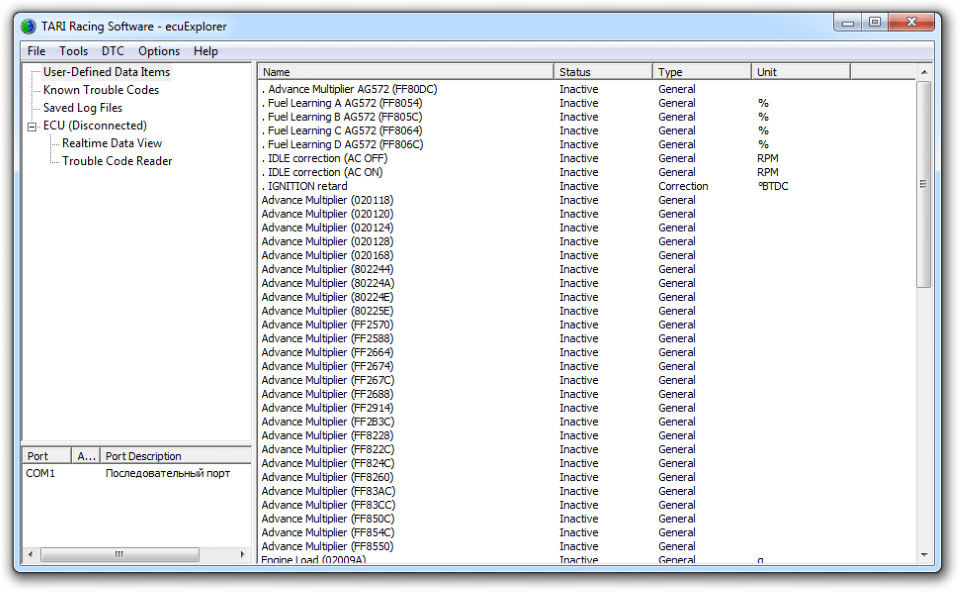Select Advance Multiplier (FF2B3C) row
The image size is (960, 592).
pos(587,421)
